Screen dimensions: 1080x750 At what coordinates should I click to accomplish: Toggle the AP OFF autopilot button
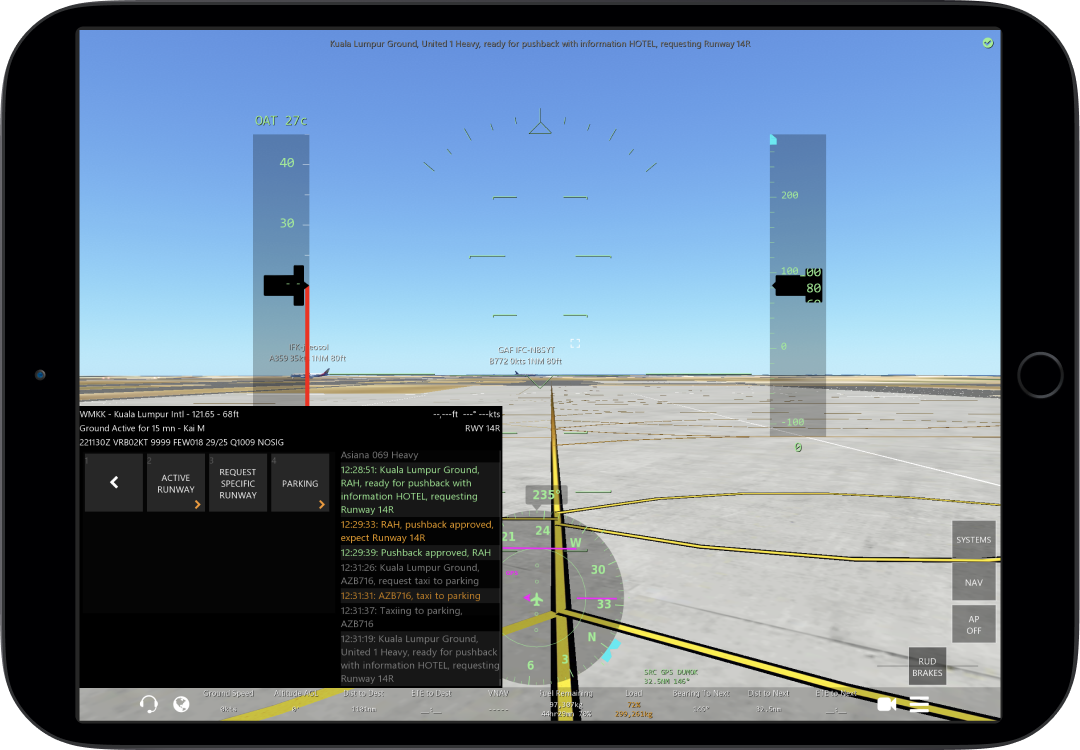(x=973, y=624)
